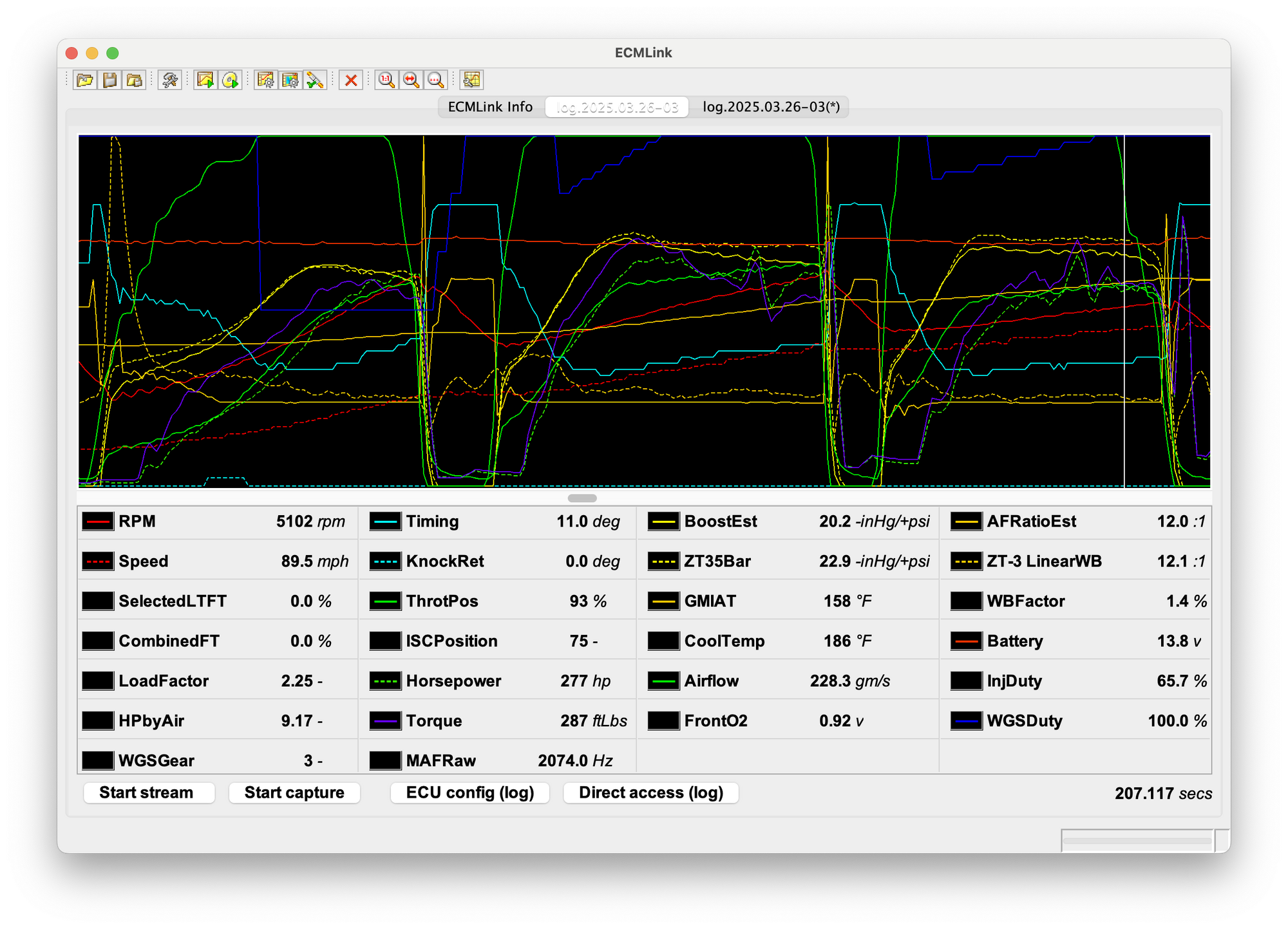Select the log.2025.03.26-03(*) tab
1288x929 pixels.
coord(771,107)
